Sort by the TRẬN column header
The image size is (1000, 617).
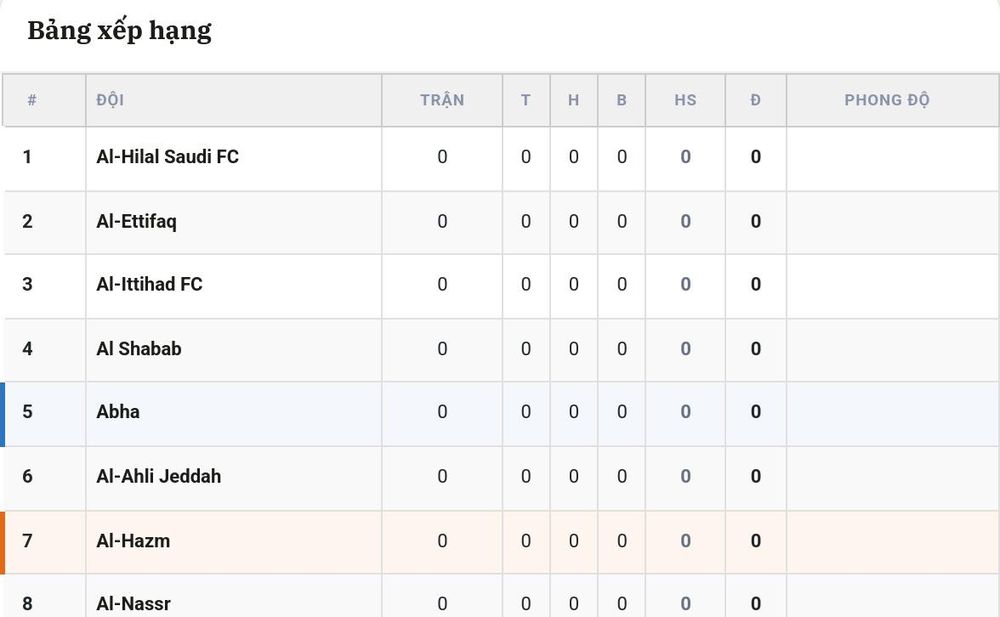(x=442, y=100)
